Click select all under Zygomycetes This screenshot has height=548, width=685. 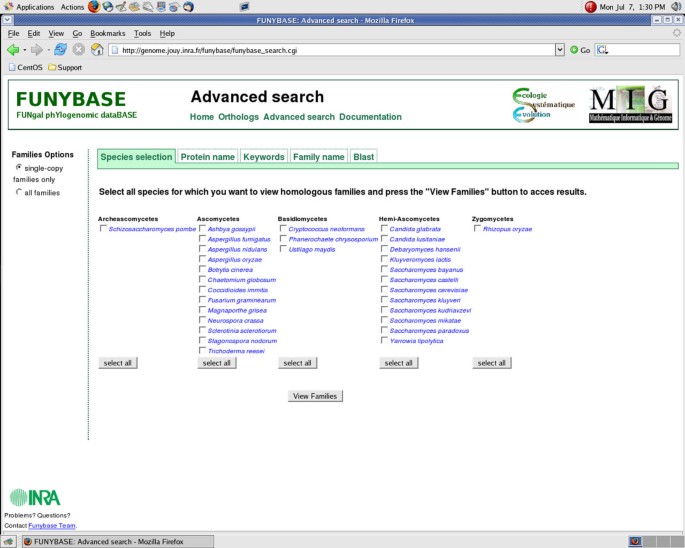[491, 363]
